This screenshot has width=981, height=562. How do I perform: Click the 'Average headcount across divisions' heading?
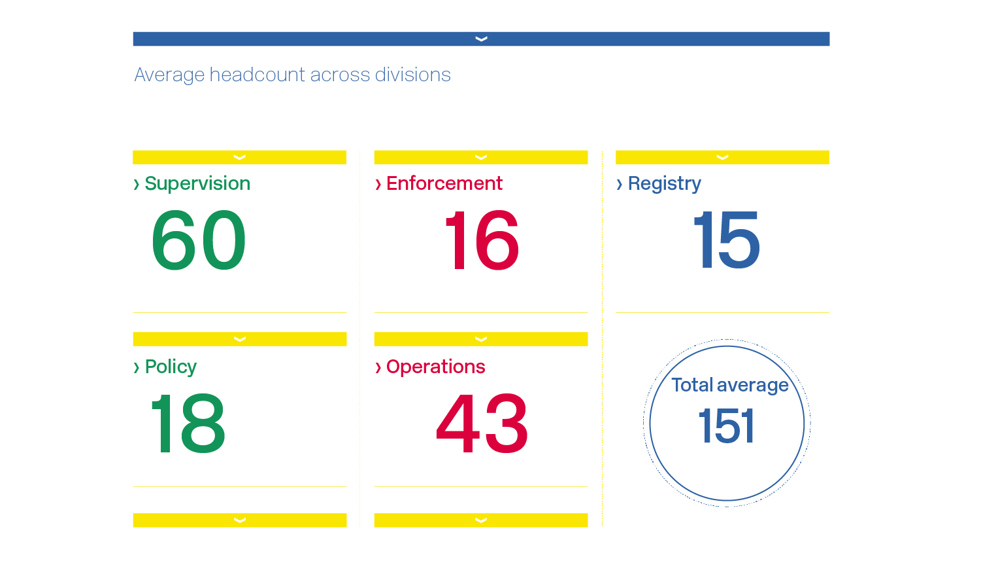pyautogui.click(x=292, y=75)
